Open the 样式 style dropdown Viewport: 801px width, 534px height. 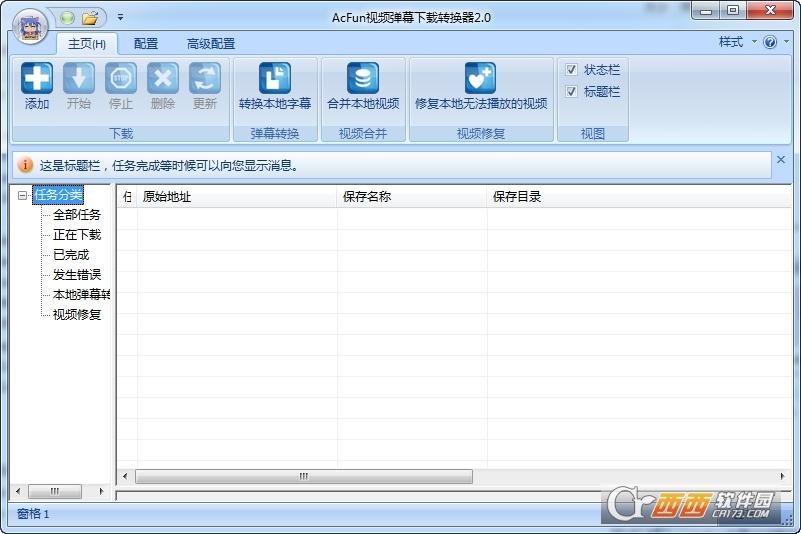point(737,42)
